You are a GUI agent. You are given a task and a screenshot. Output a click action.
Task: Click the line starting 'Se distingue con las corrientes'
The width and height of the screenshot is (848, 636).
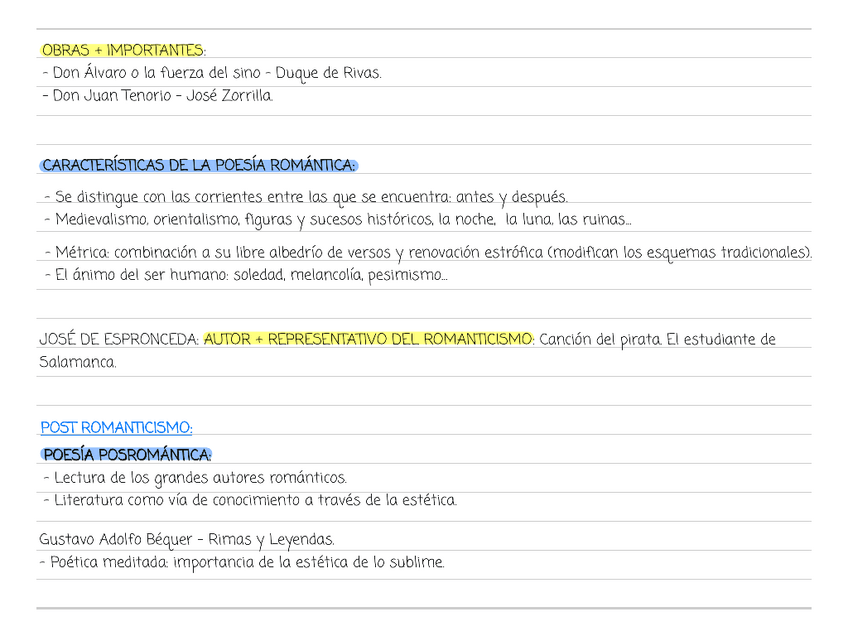[306, 197]
